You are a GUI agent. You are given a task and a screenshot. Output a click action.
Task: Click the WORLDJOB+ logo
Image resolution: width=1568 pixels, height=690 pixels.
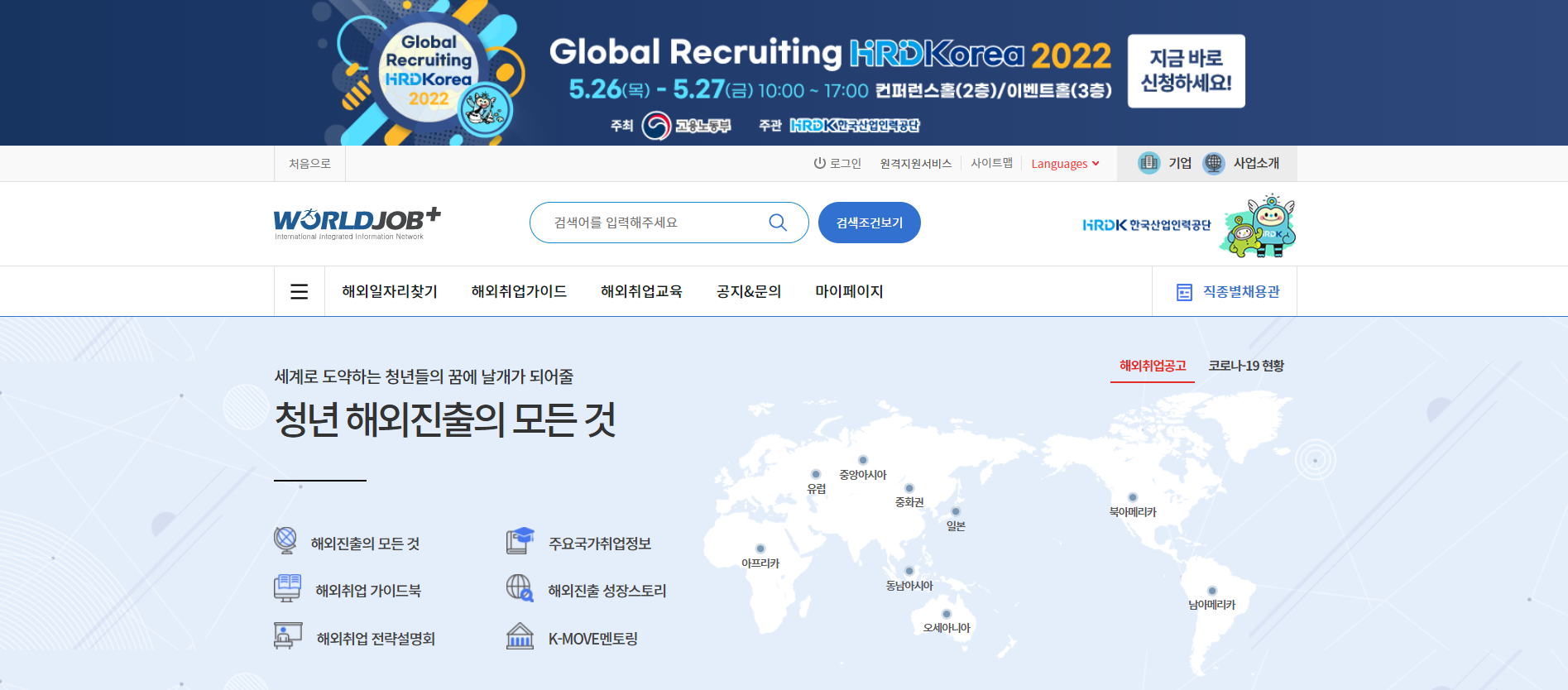pos(357,223)
